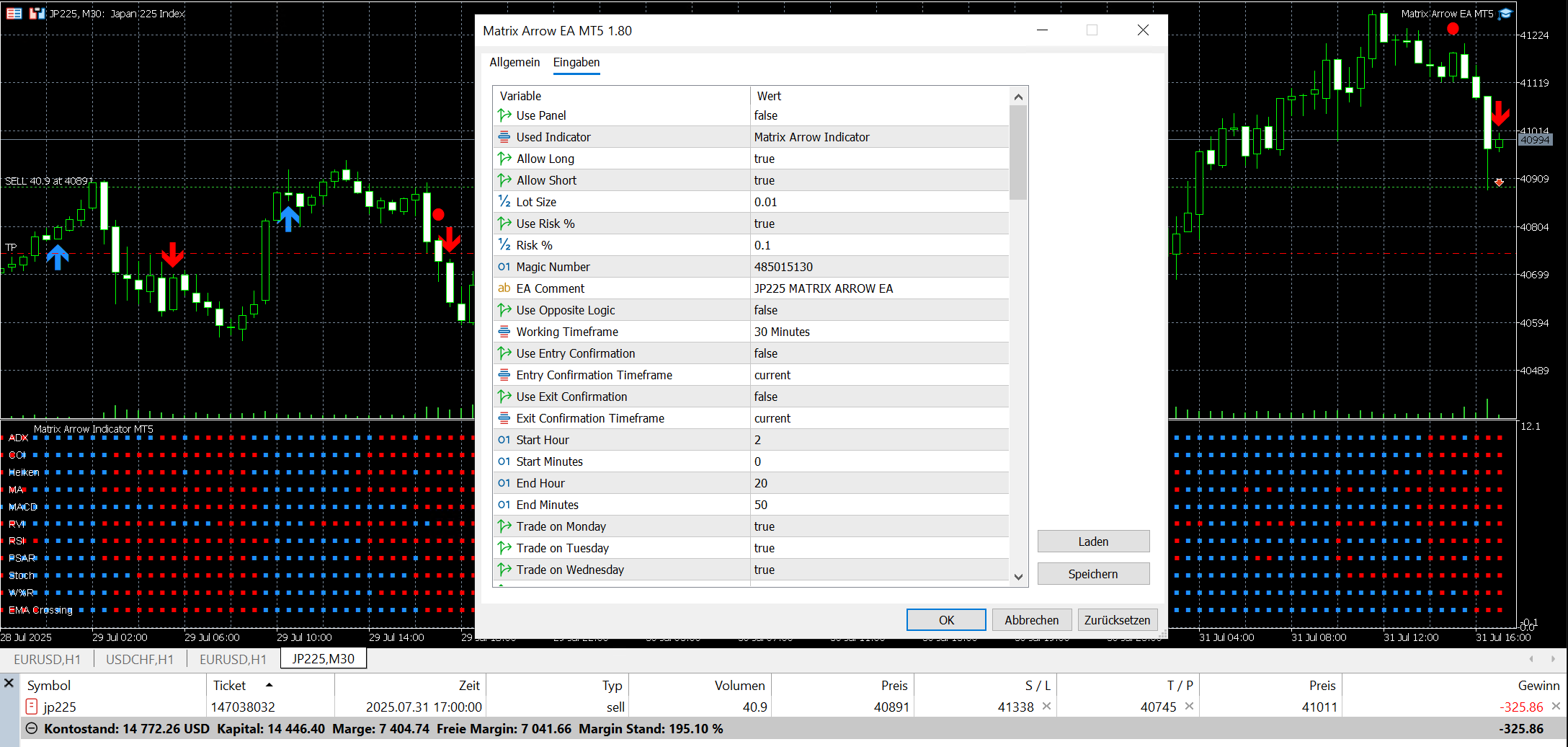The height and width of the screenshot is (747, 1568).
Task: Click the fraction icon beside Lot Size
Action: pyautogui.click(x=504, y=202)
